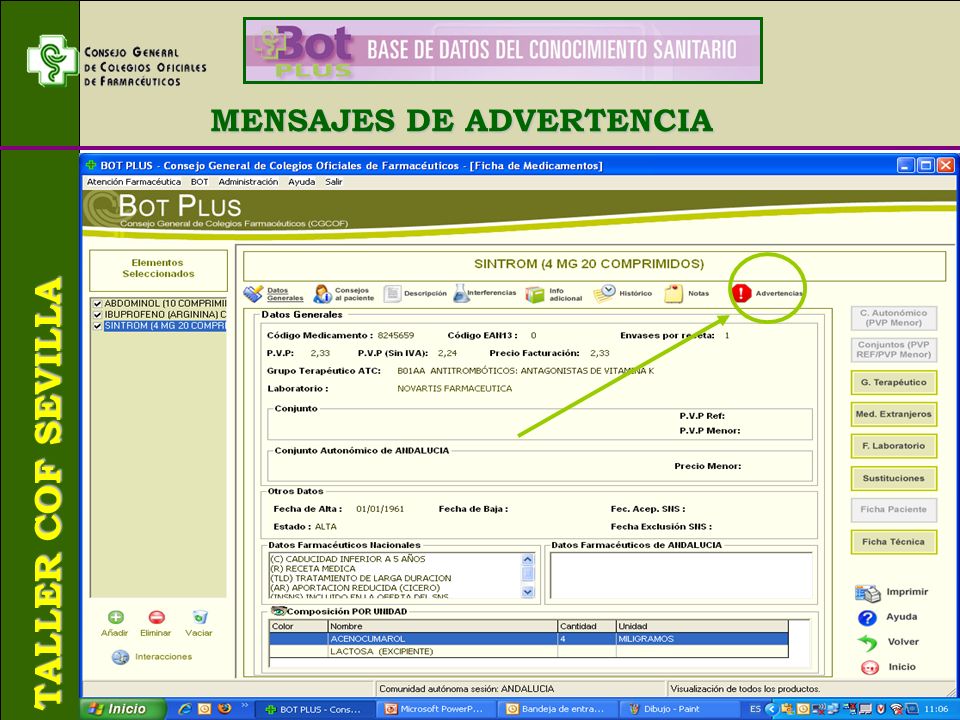960x720 pixels.
Task: Expand quick launch chevron on taskbar
Action: tap(244, 705)
